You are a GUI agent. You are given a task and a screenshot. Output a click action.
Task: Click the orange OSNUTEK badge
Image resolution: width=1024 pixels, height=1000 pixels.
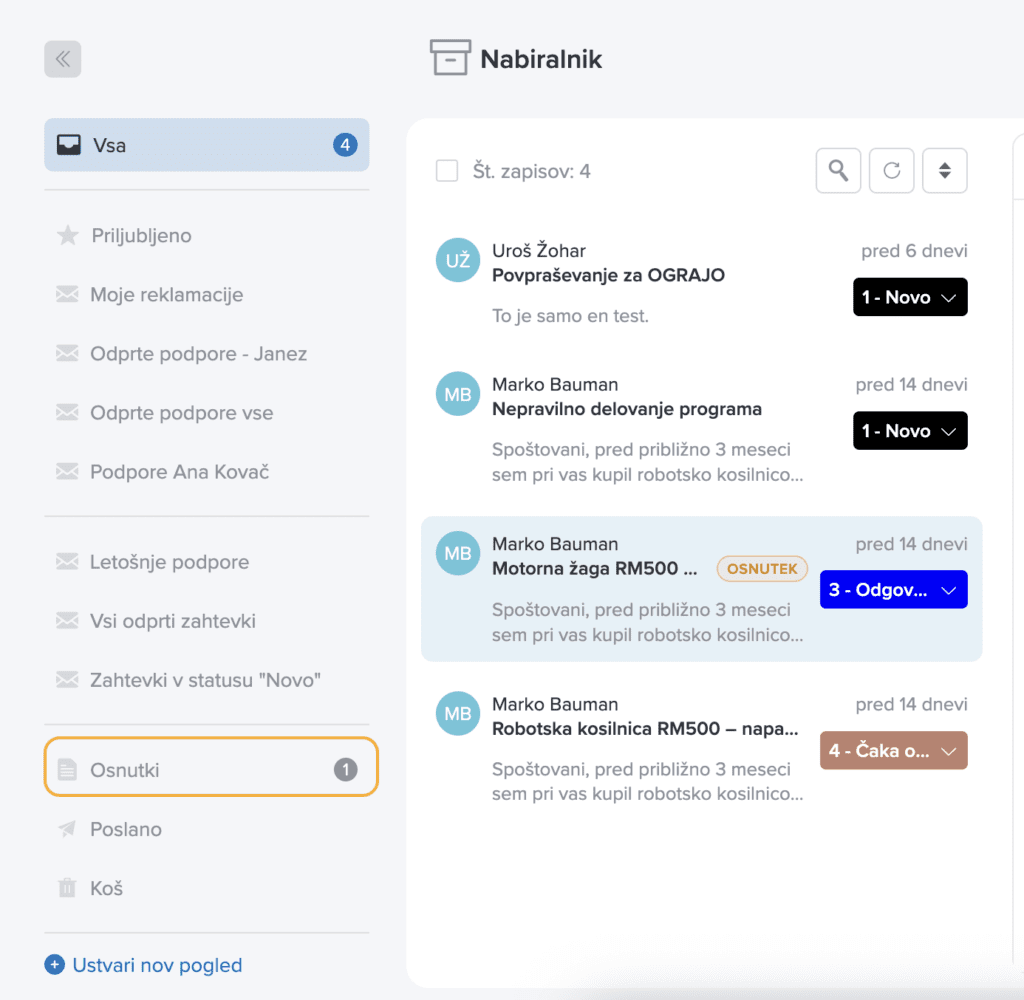(762, 569)
